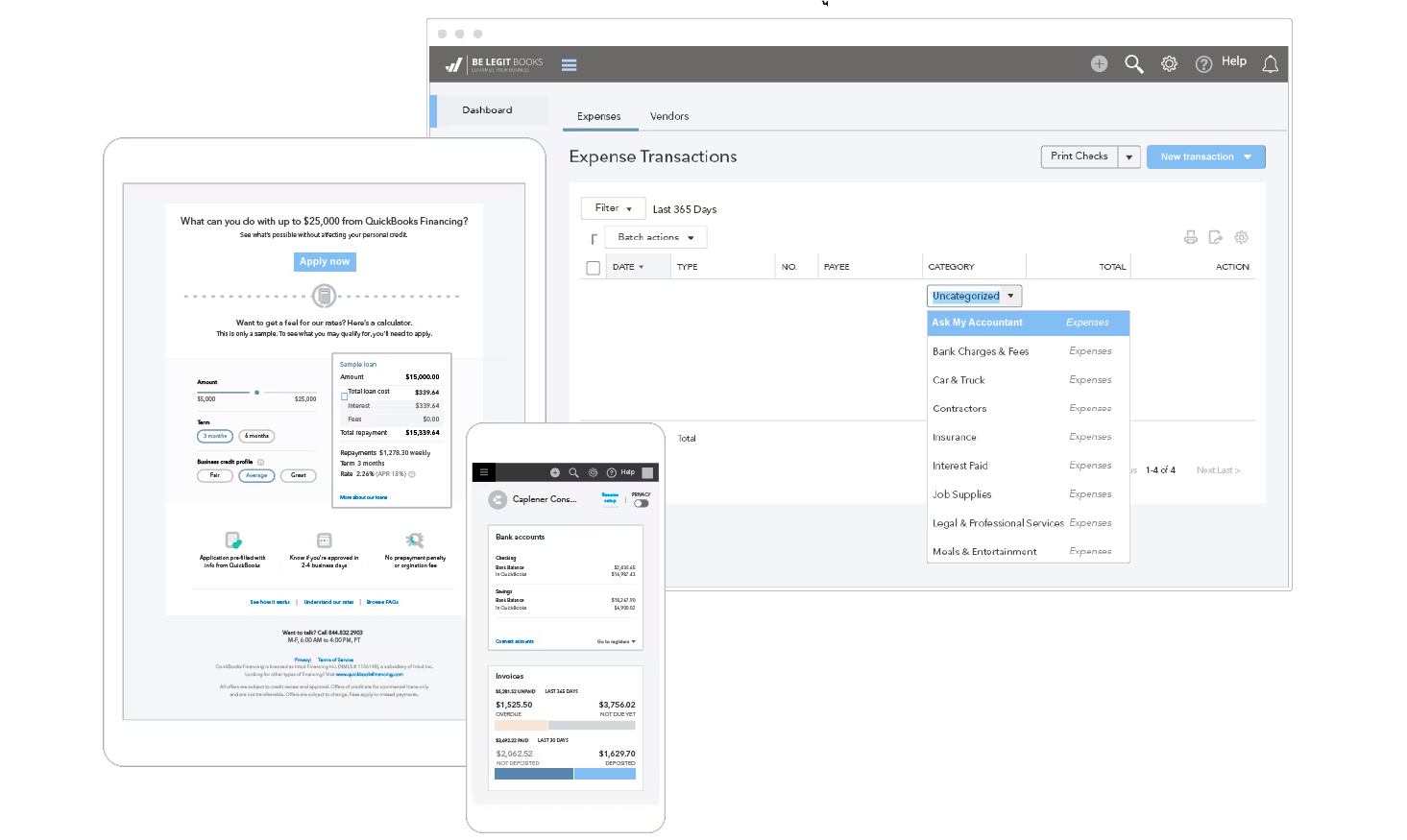1407x840 pixels.
Task: Click the Connect accounts link on phone
Action: click(515, 641)
